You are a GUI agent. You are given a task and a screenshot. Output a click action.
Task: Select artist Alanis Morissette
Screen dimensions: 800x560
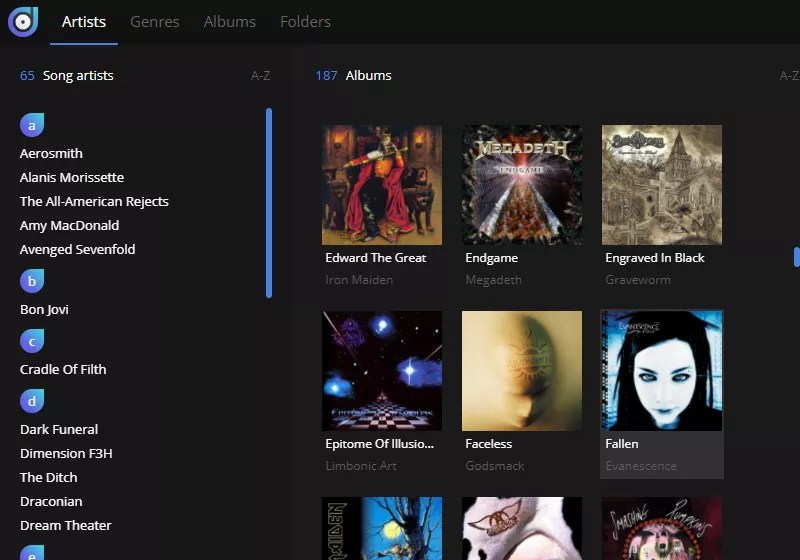pyautogui.click(x=72, y=177)
